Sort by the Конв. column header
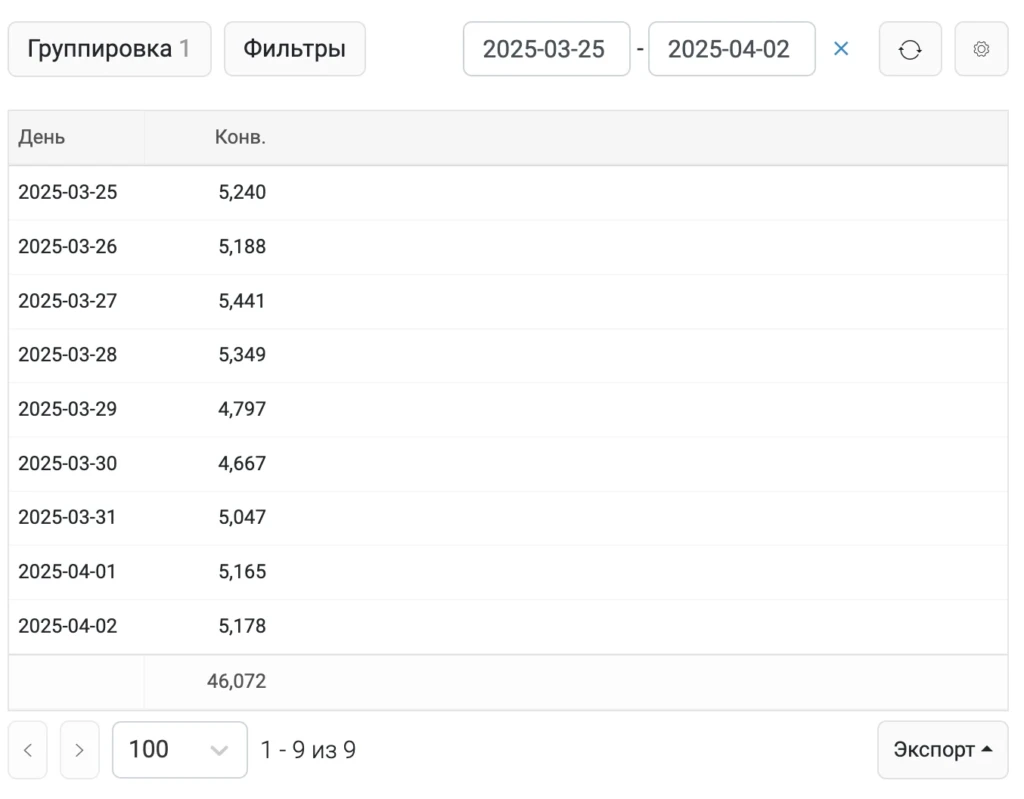 tap(240, 137)
